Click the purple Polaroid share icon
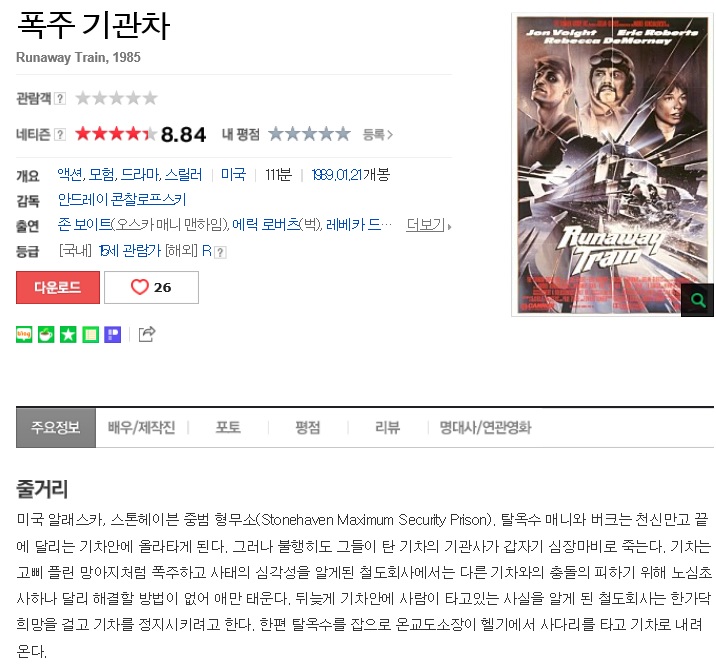Image resolution: width=716 pixels, height=667 pixels. pyautogui.click(x=113, y=335)
